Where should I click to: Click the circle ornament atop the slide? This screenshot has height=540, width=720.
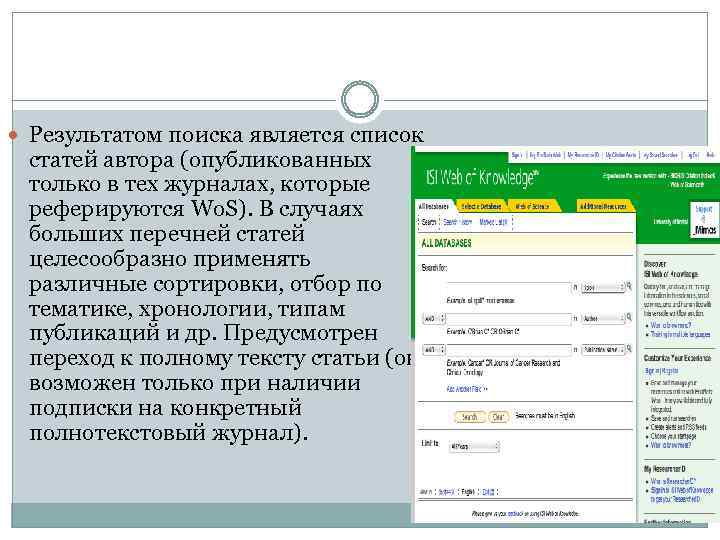[360, 99]
